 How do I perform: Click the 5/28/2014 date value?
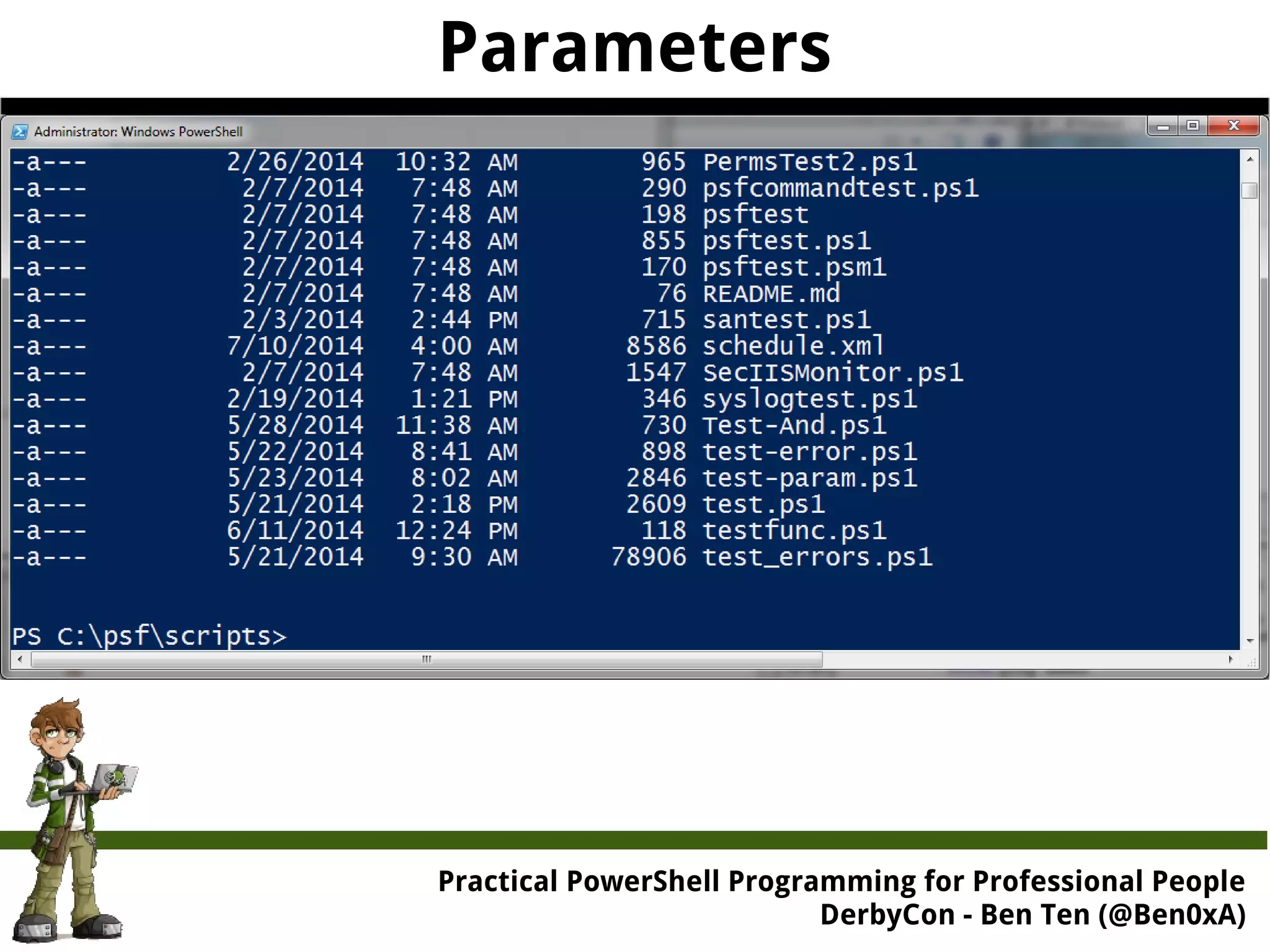point(295,425)
